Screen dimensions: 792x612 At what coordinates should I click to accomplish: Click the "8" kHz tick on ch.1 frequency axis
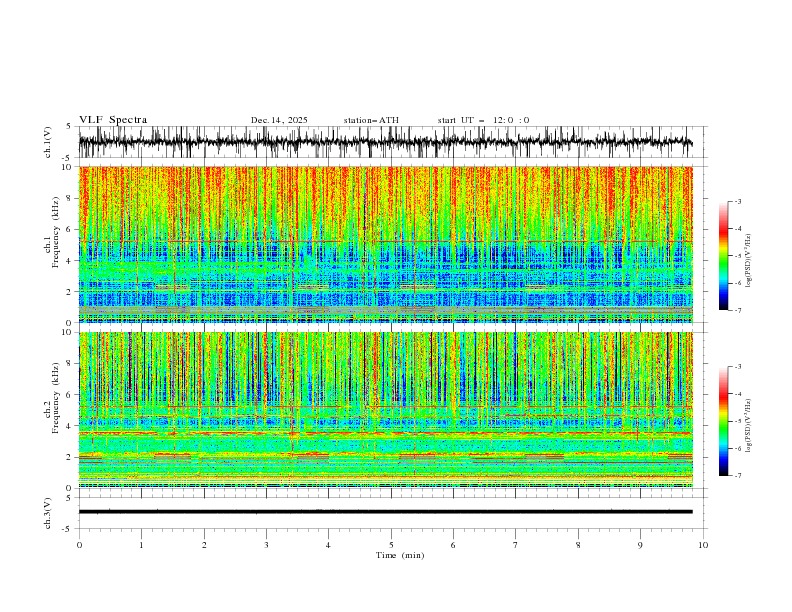(70, 198)
